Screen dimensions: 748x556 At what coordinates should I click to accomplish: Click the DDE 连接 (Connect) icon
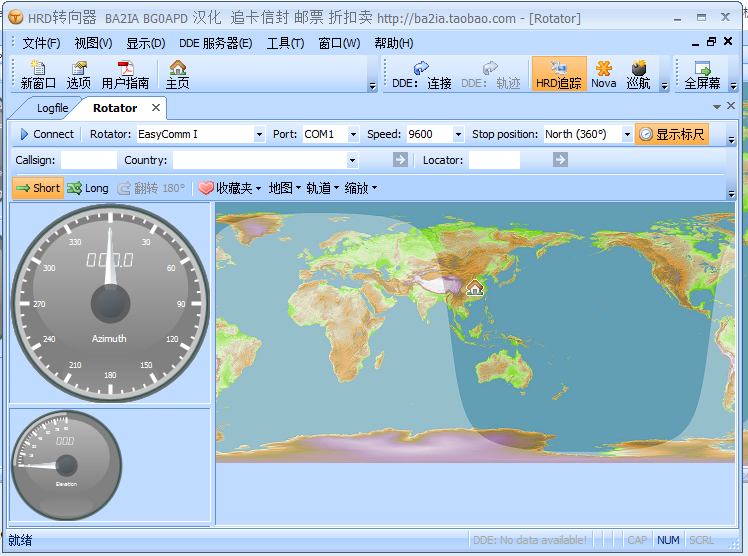coord(422,74)
